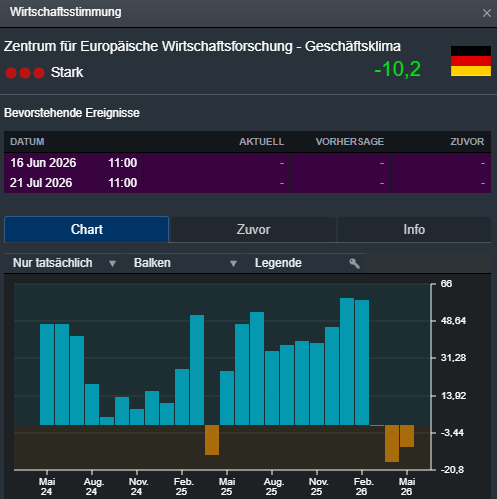
Task: Click the DATUM column header
Action: 27,142
